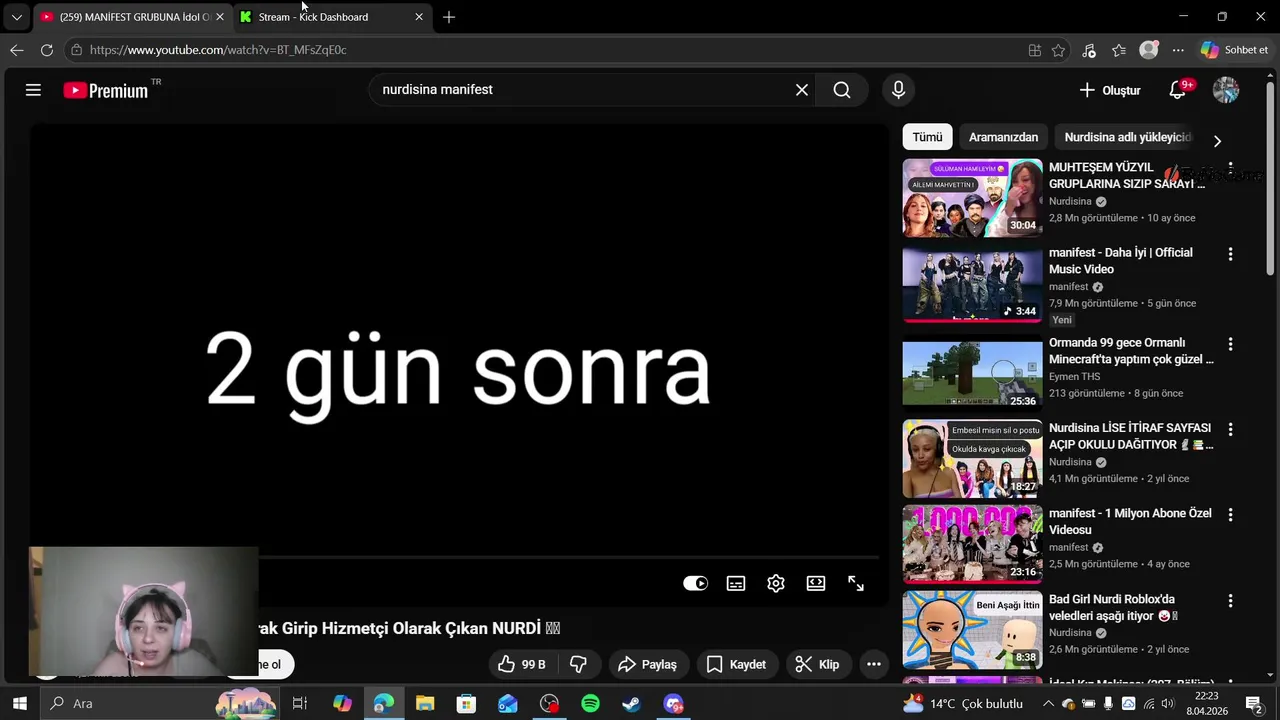Select 'Nurdisina adlı yükleyiciden' chip
Screen dimensions: 1280x720
click(x=1128, y=137)
